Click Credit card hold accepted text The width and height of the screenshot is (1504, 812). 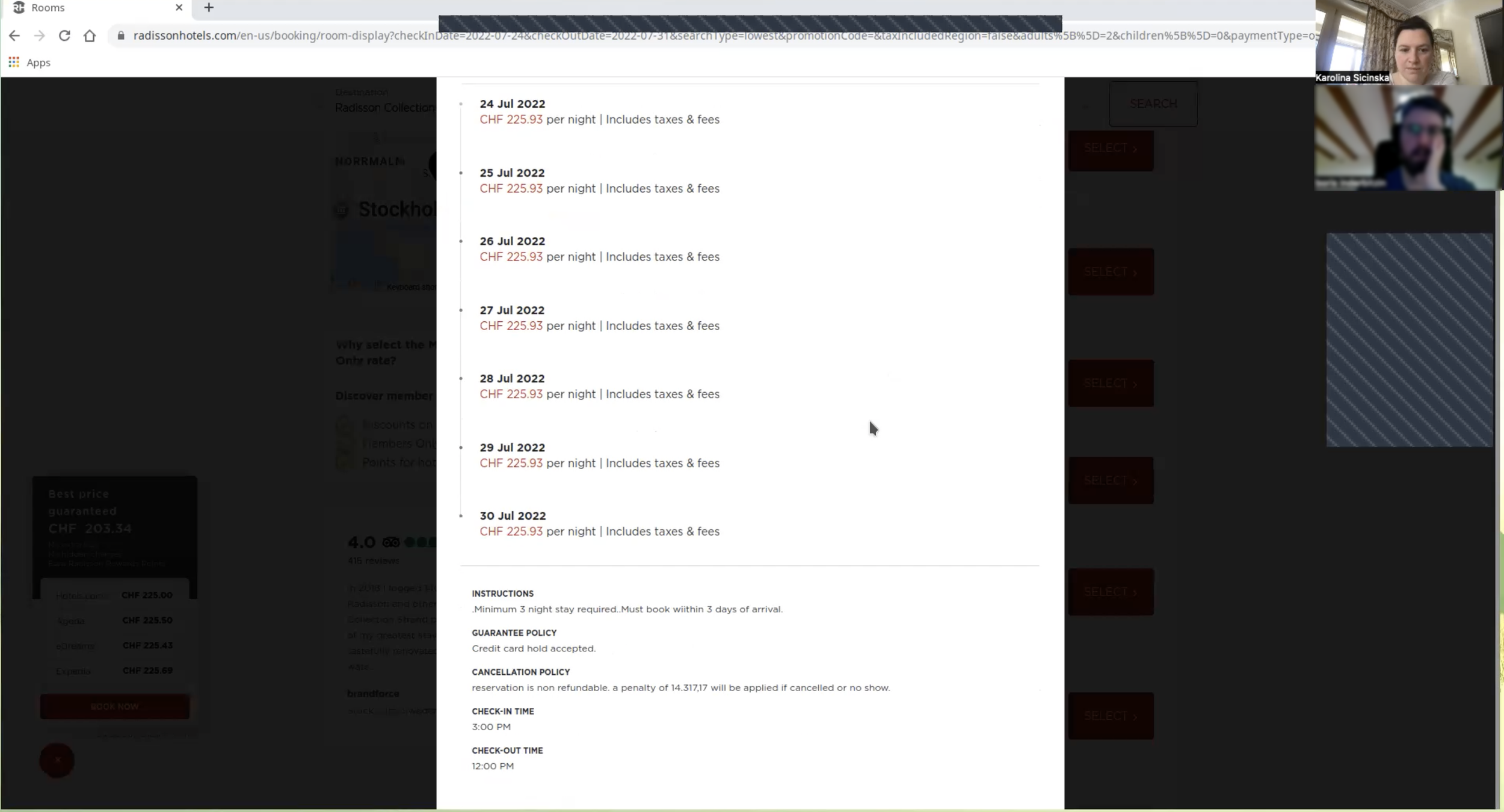coord(534,648)
